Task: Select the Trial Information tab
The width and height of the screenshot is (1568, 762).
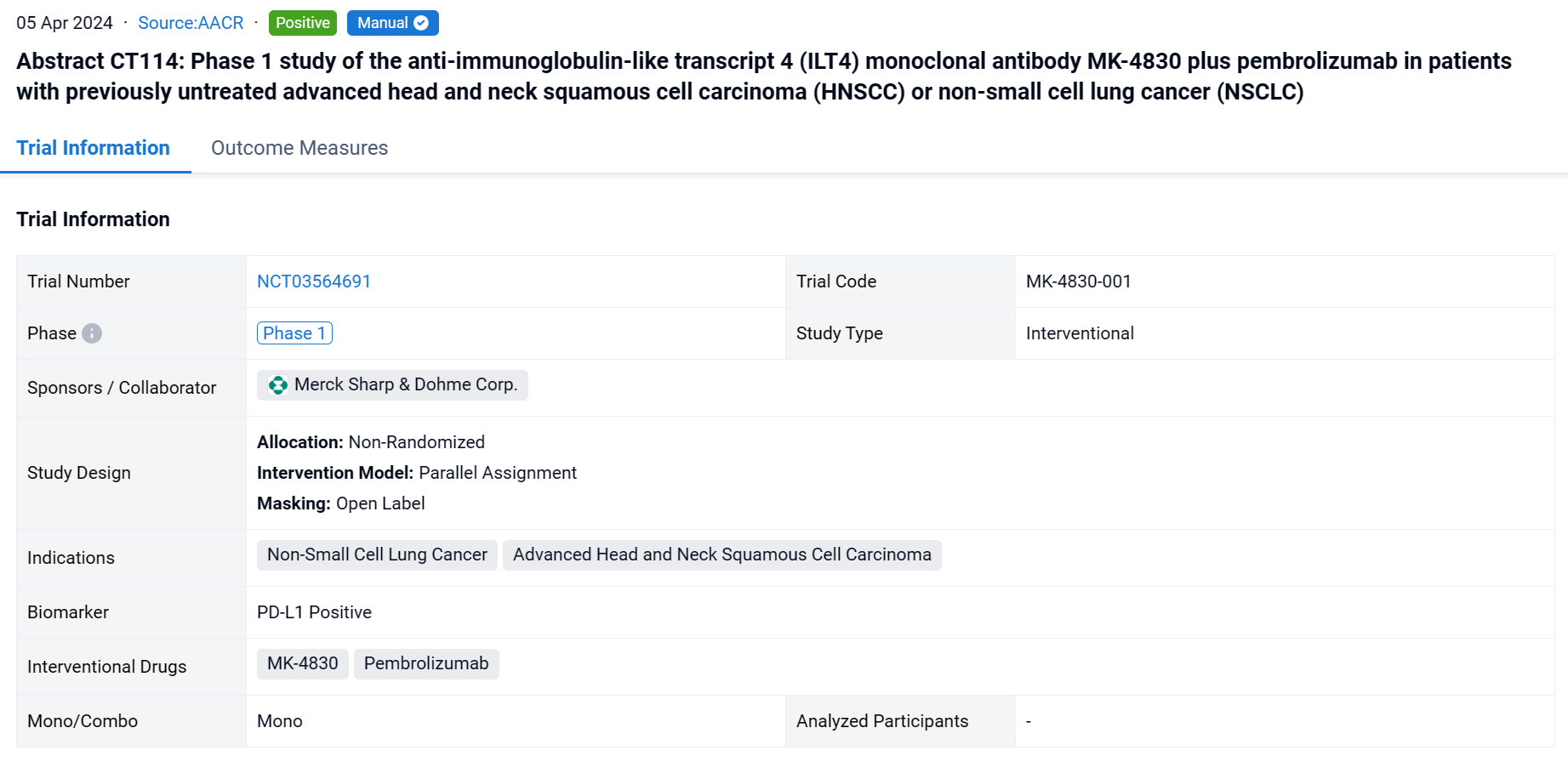Action: 94,148
